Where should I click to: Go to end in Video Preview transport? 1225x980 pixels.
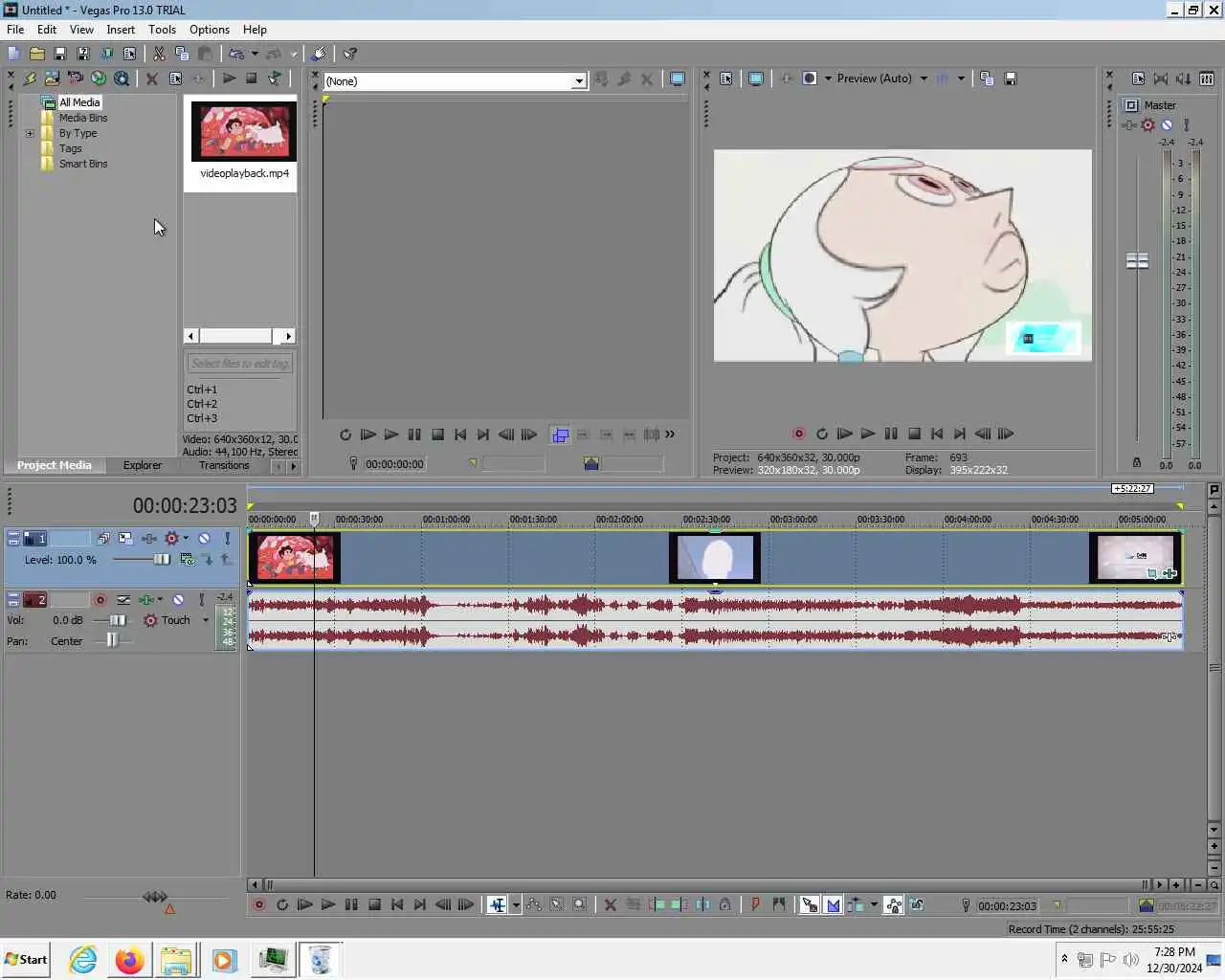click(960, 434)
